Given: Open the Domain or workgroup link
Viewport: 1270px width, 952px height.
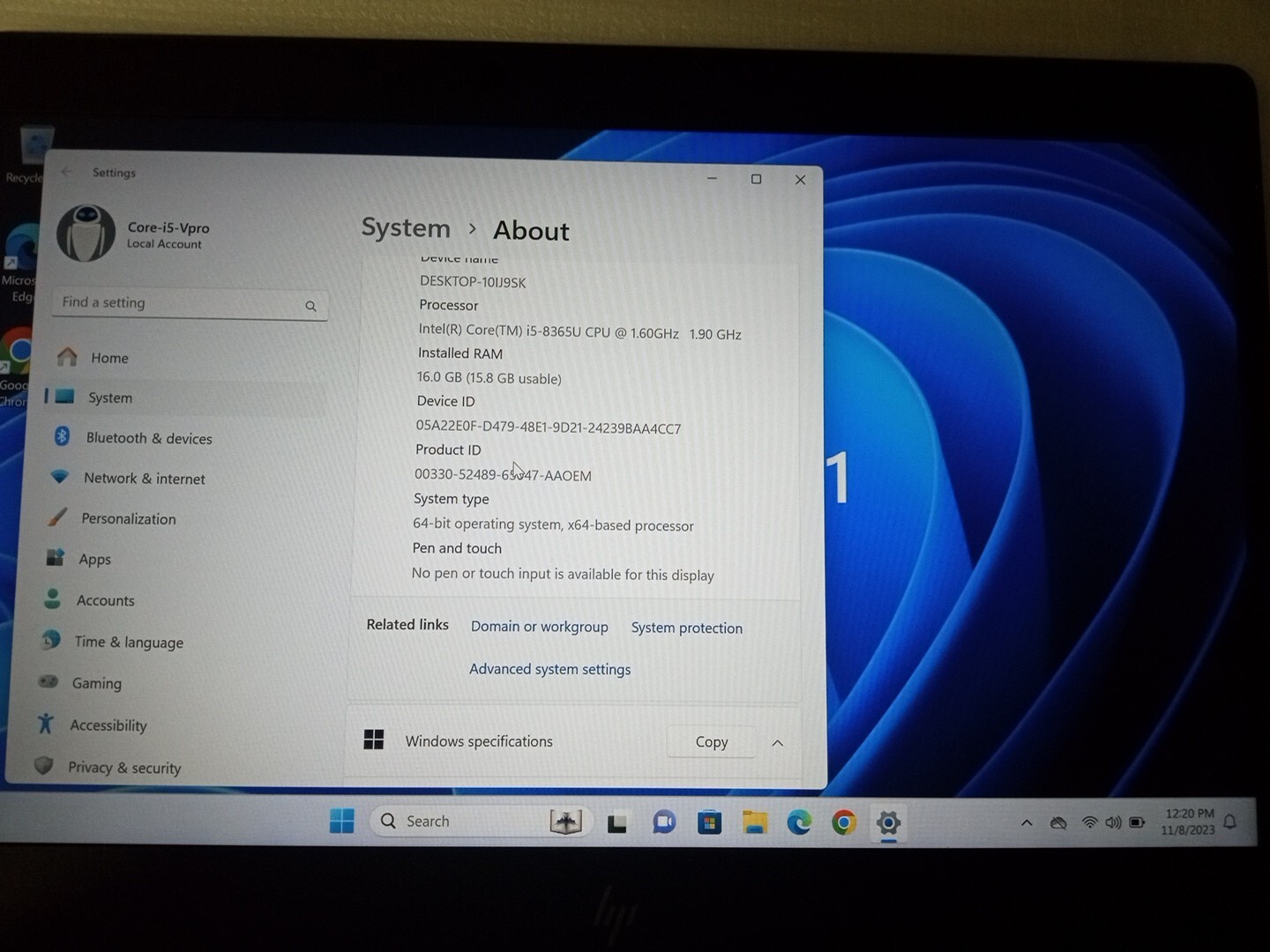Looking at the screenshot, I should coord(539,626).
